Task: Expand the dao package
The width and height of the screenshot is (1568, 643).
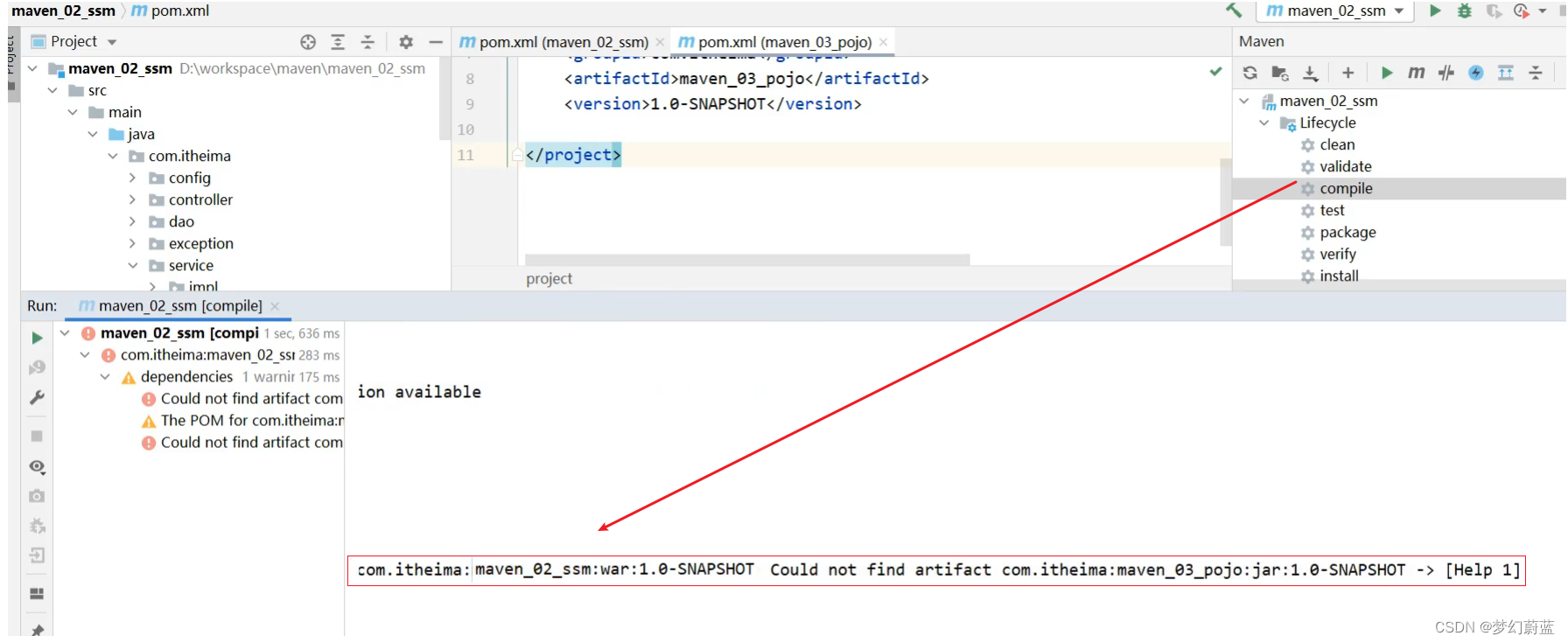Action: [x=133, y=221]
